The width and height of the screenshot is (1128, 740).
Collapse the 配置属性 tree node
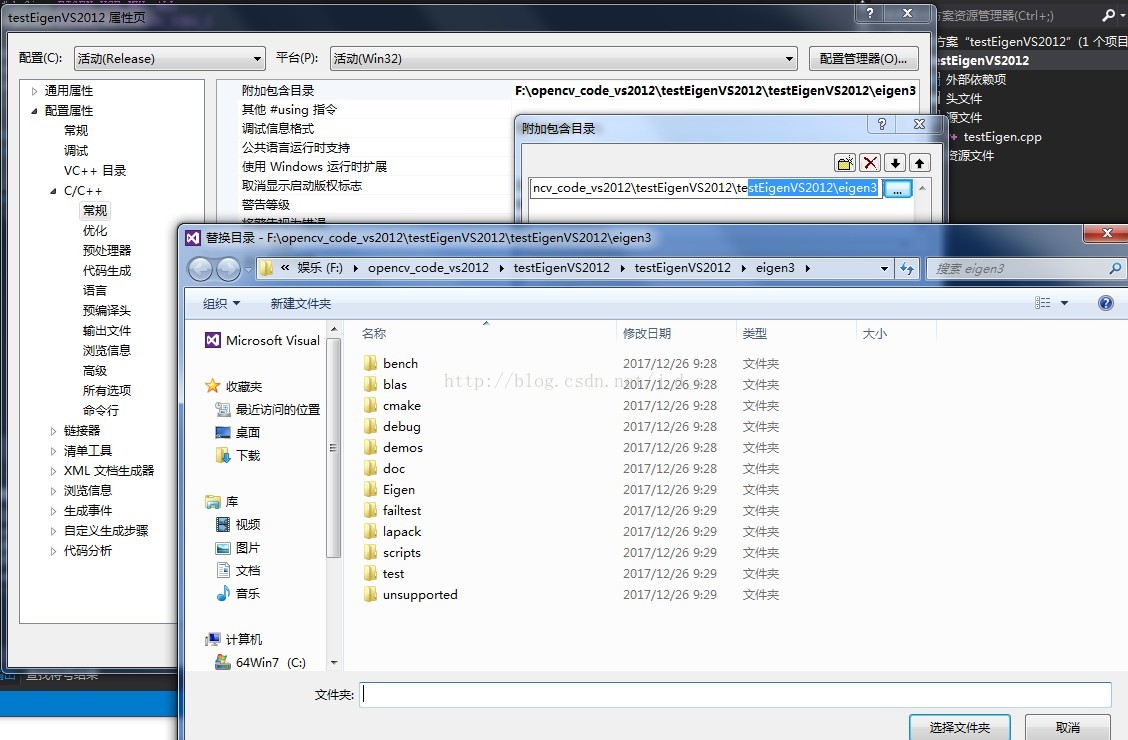click(35, 111)
